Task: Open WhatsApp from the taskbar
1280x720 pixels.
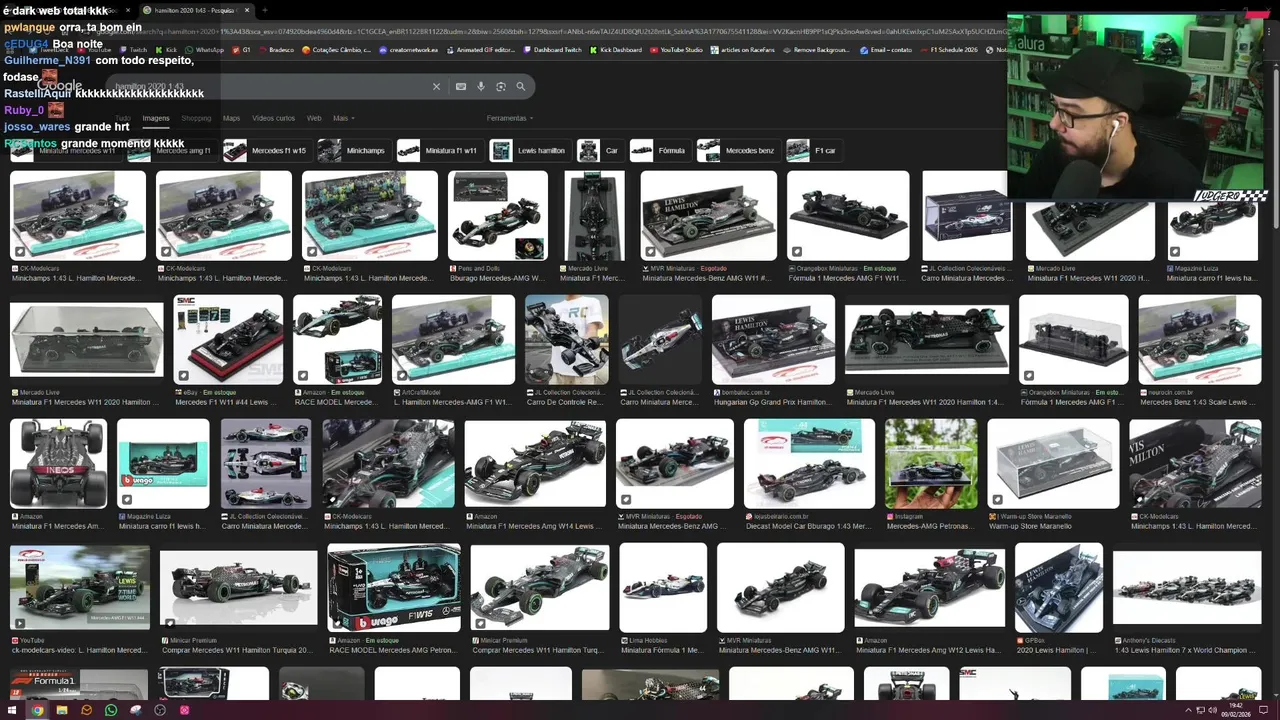Action: [x=111, y=710]
